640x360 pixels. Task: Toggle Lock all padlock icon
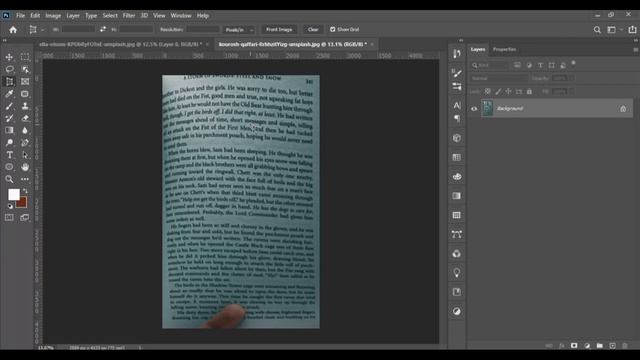tap(529, 92)
